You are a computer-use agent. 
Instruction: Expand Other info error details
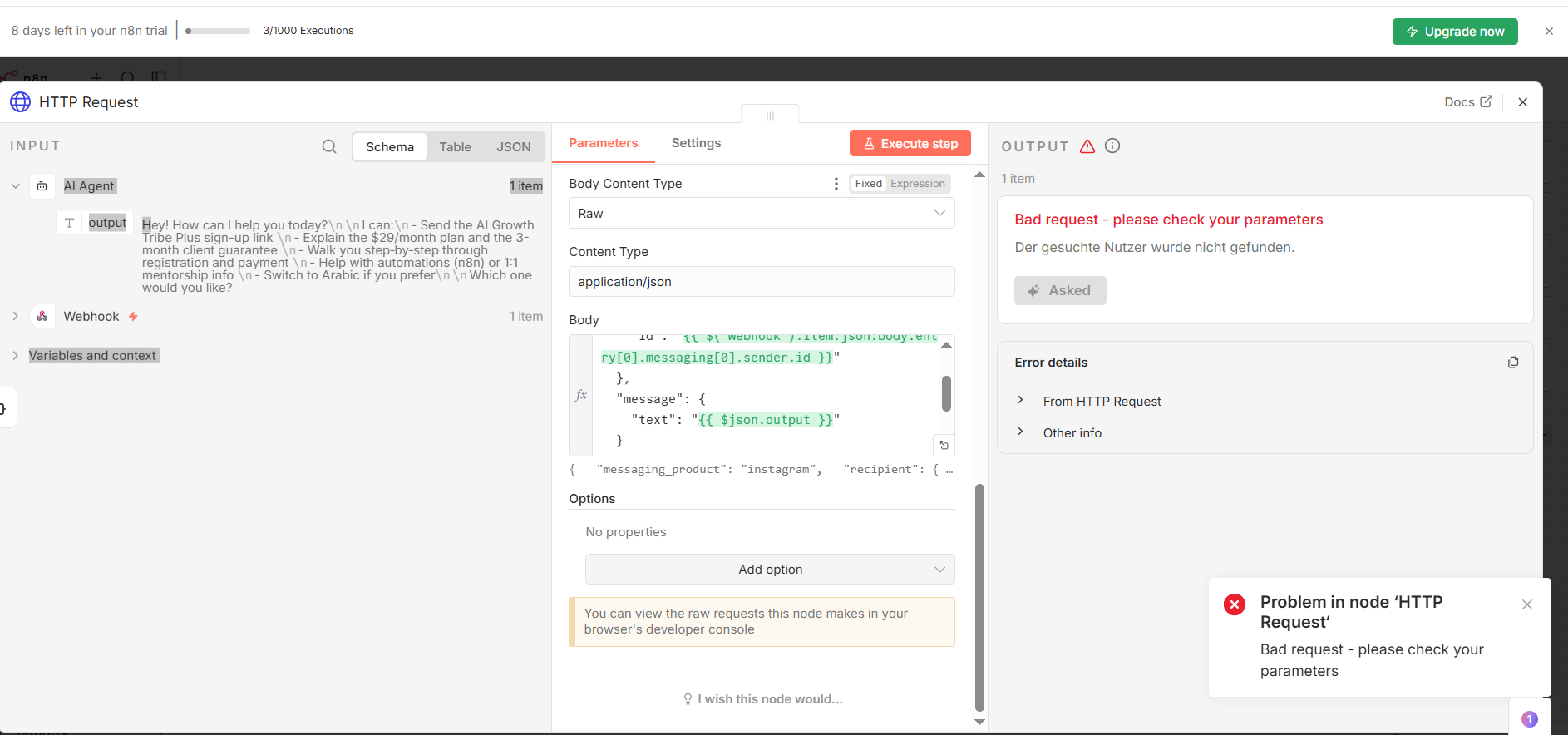click(x=1020, y=432)
